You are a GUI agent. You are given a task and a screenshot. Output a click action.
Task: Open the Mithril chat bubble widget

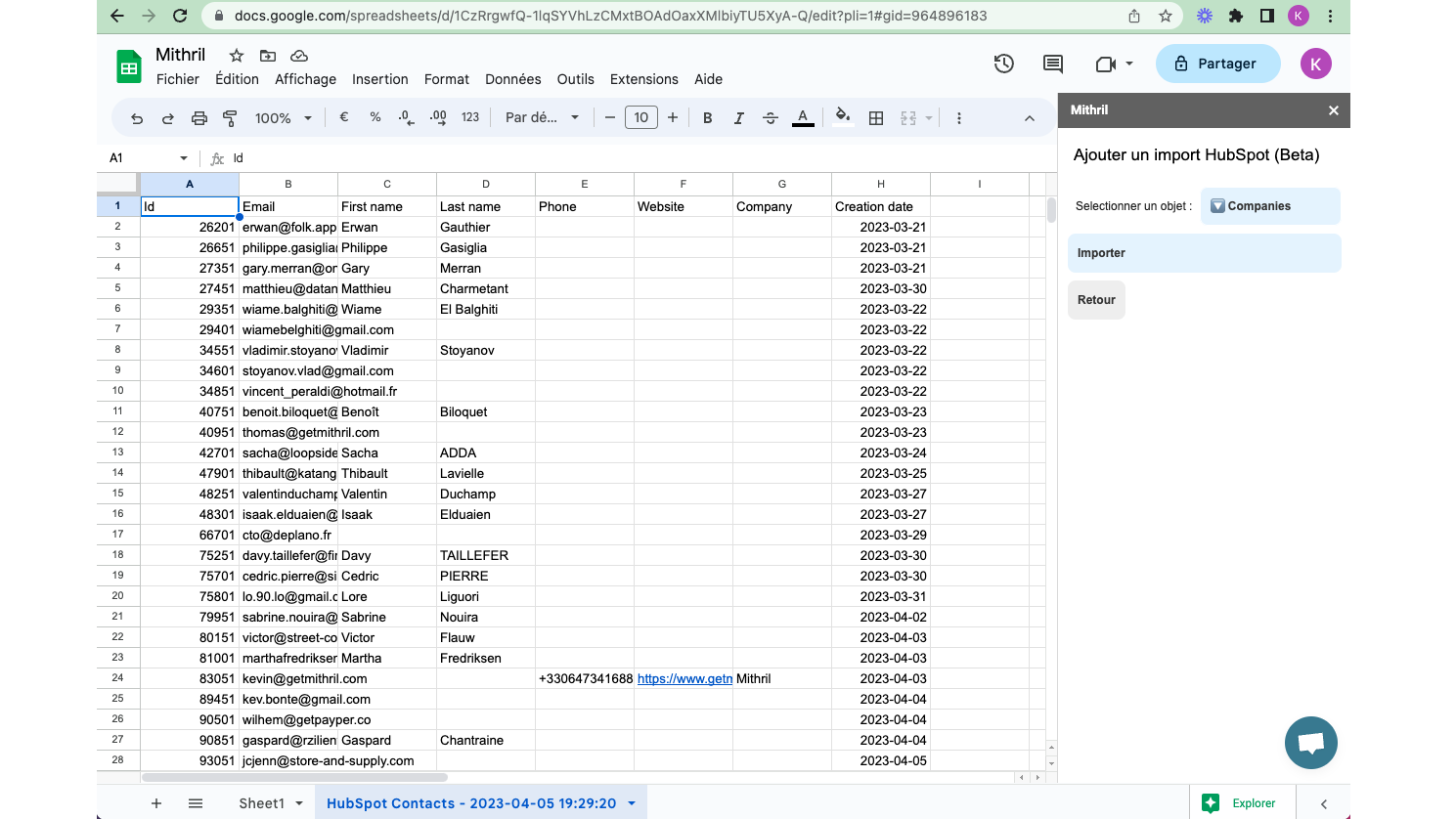(1310, 743)
